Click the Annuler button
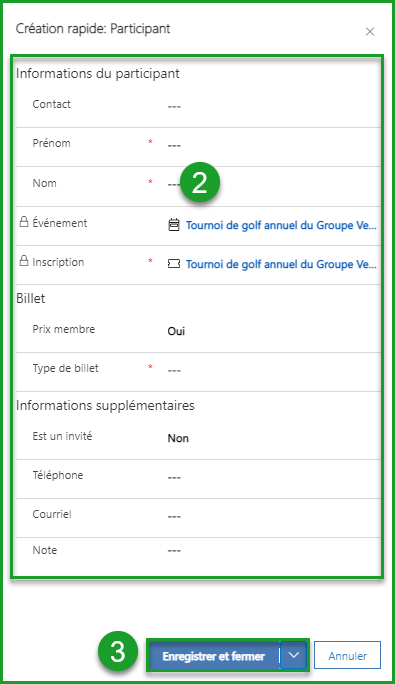 [x=347, y=655]
